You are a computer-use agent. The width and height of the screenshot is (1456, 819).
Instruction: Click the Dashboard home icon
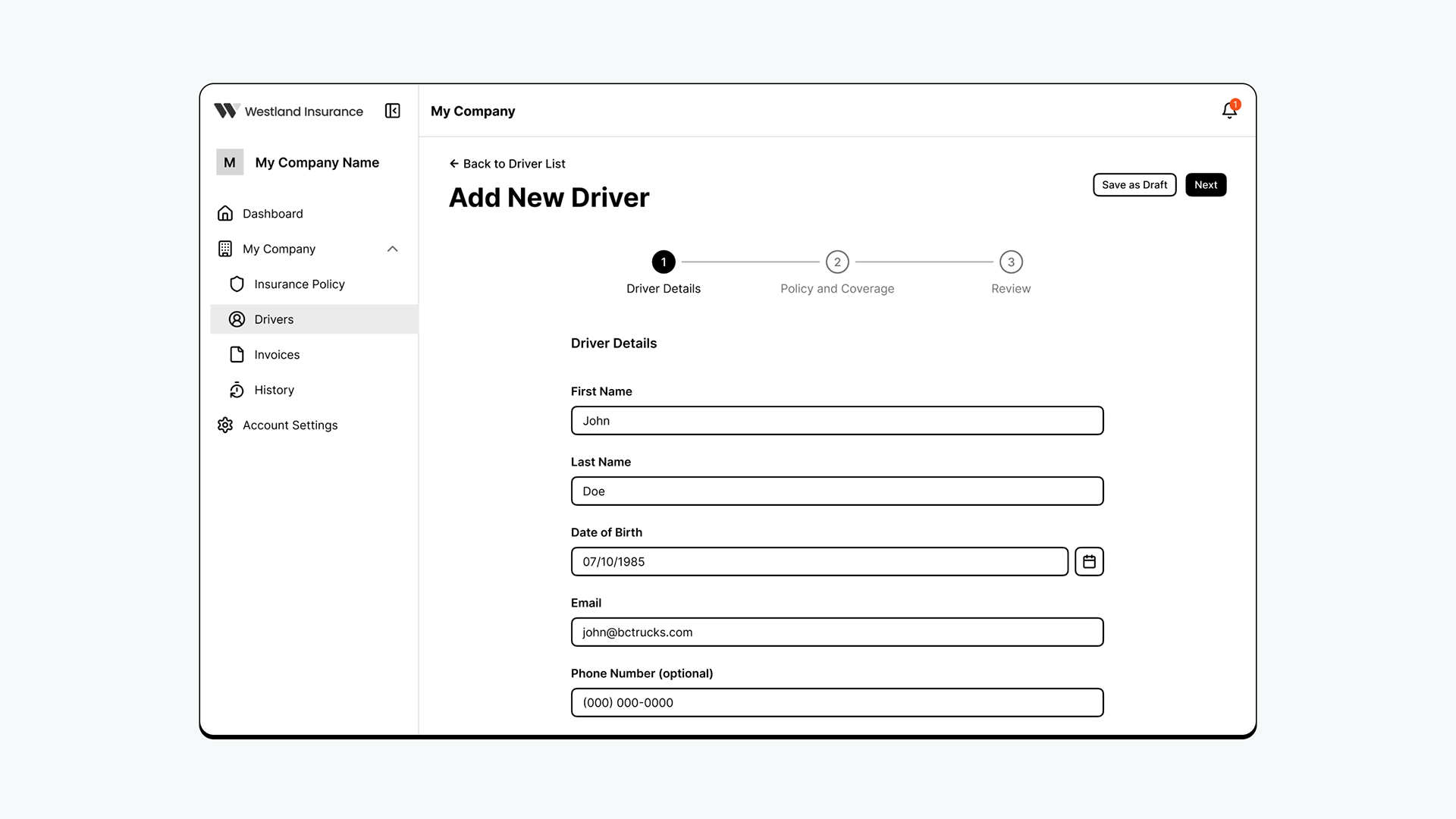[225, 214]
